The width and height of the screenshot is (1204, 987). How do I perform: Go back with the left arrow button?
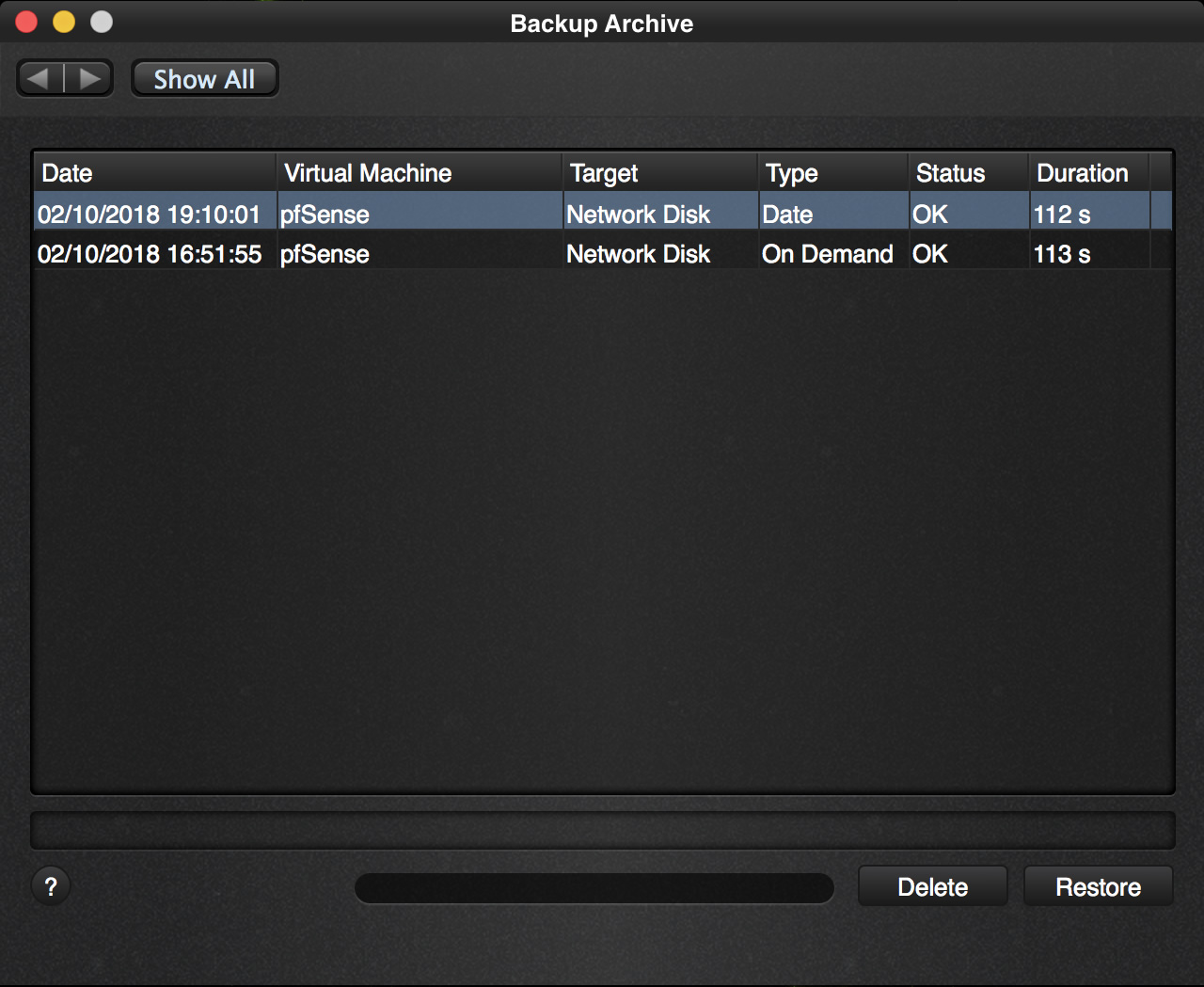point(40,78)
